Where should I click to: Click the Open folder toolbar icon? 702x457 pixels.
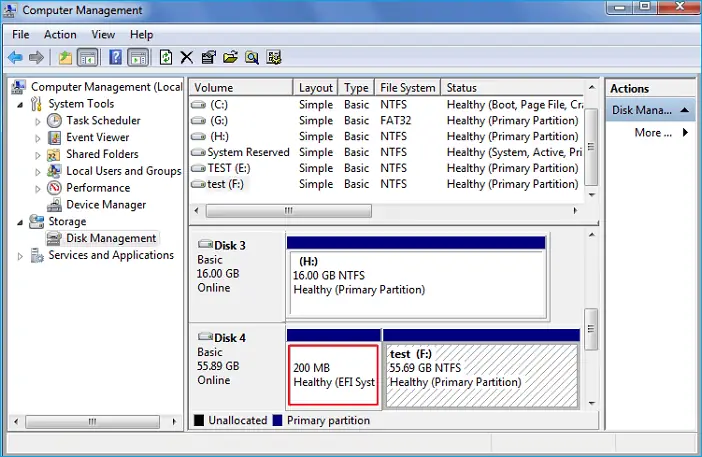pos(230,57)
